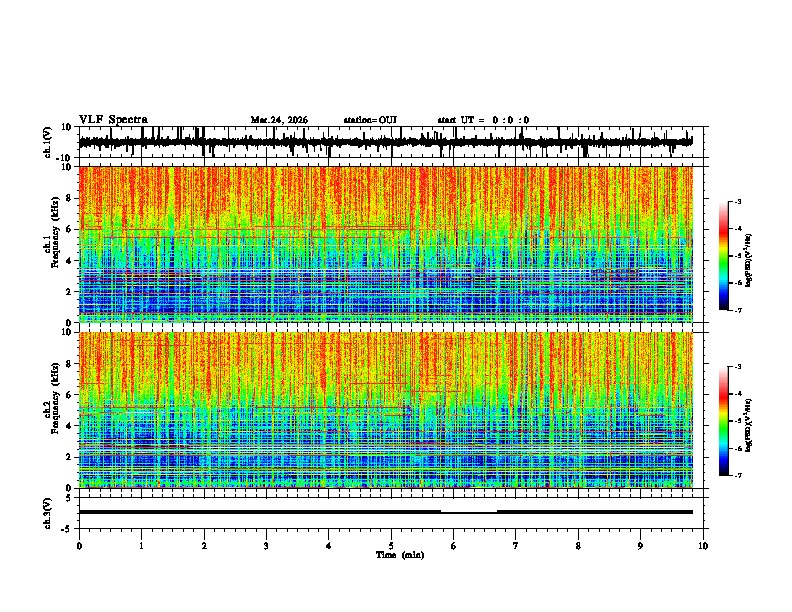The width and height of the screenshot is (792, 612).
Task: Click the ch.1 color bar "log(PSD)(V²/Hz)" label
Action: point(748,260)
